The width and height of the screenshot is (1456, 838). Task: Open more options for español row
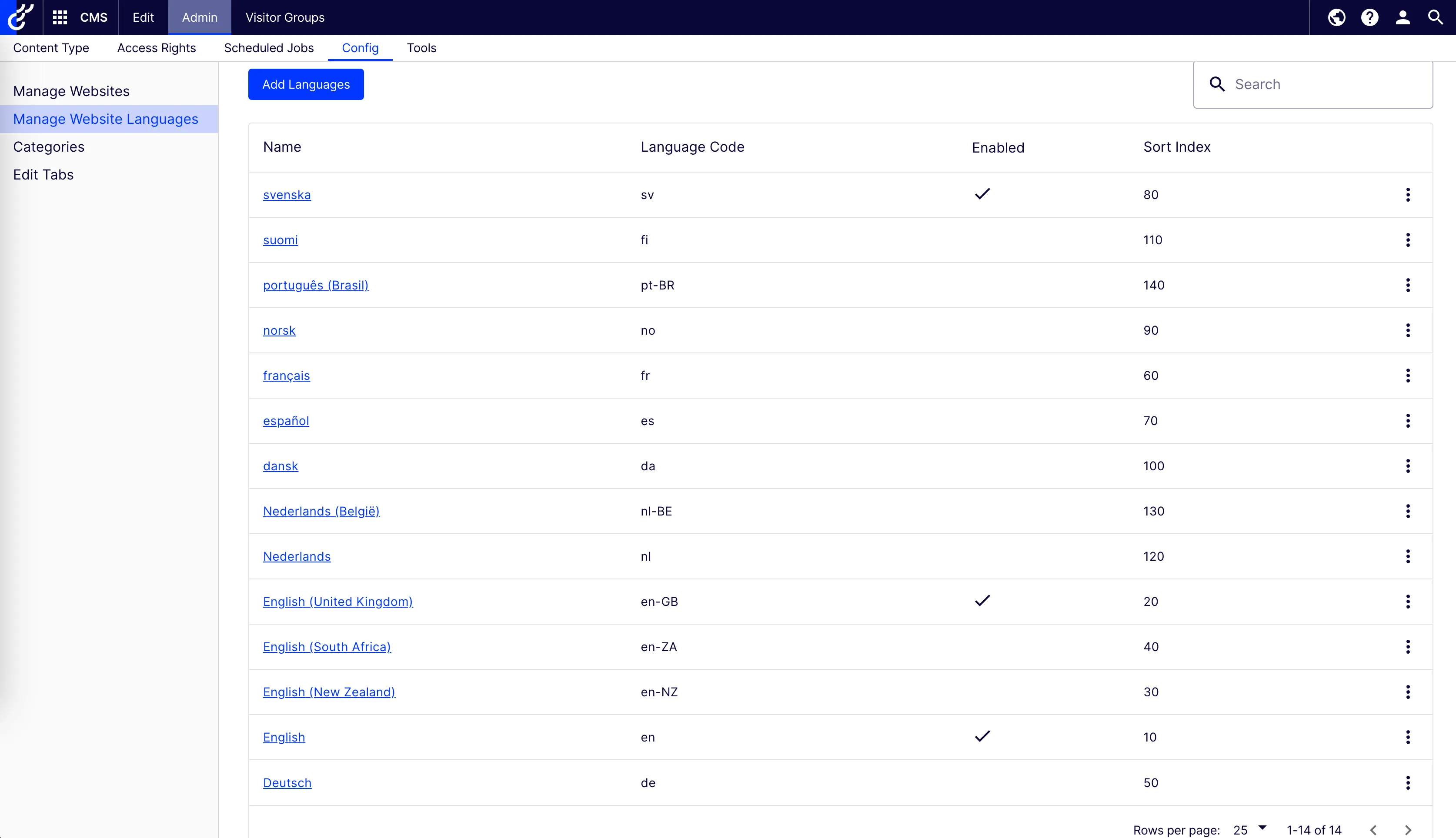tap(1408, 421)
